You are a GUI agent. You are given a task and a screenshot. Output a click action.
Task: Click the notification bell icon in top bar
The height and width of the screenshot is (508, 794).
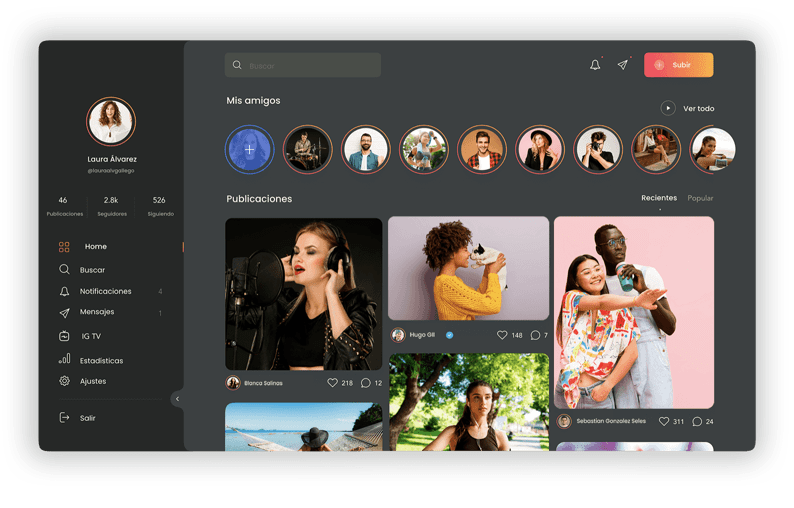click(x=595, y=65)
